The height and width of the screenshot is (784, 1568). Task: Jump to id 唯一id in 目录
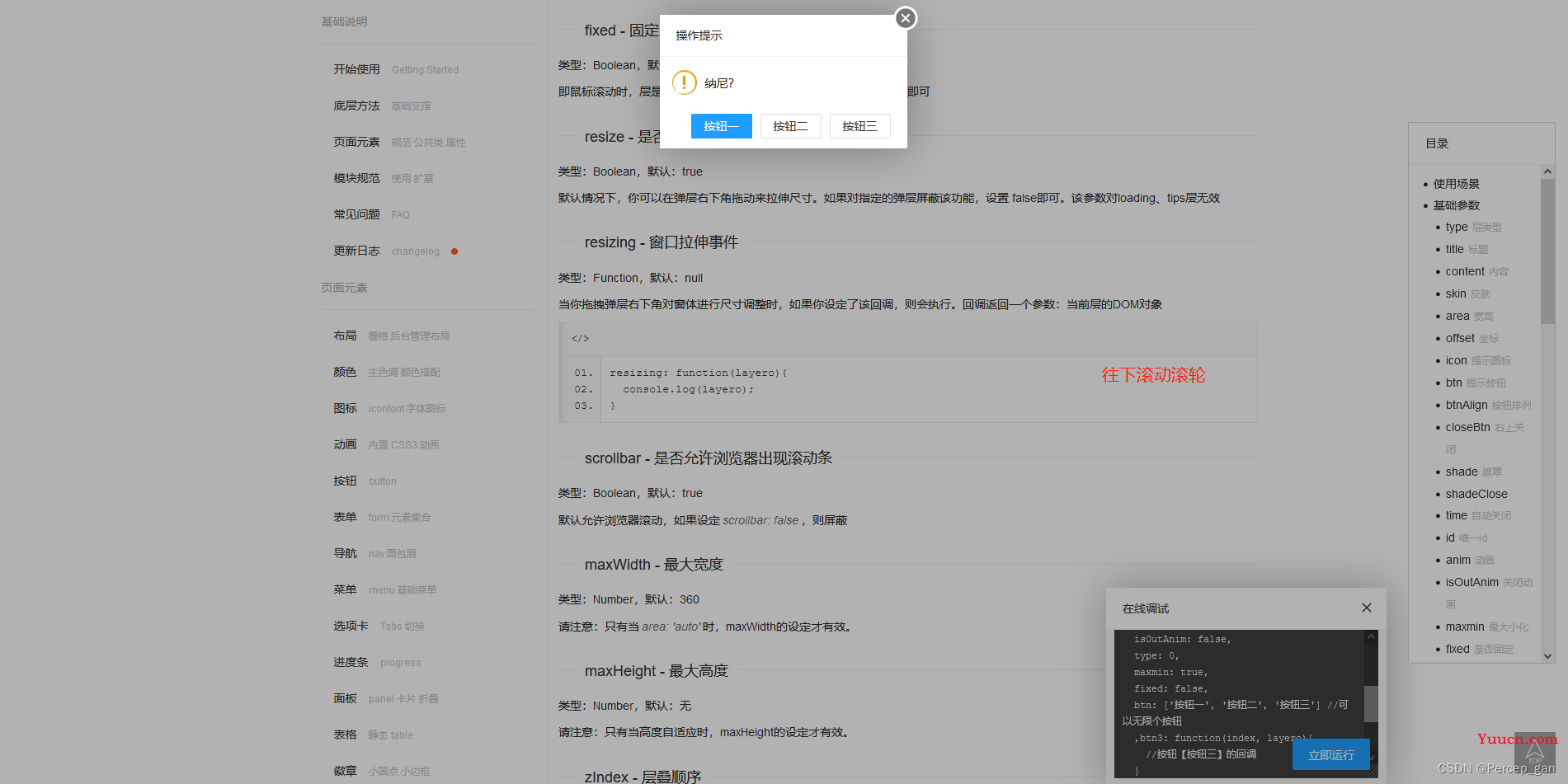[1467, 538]
